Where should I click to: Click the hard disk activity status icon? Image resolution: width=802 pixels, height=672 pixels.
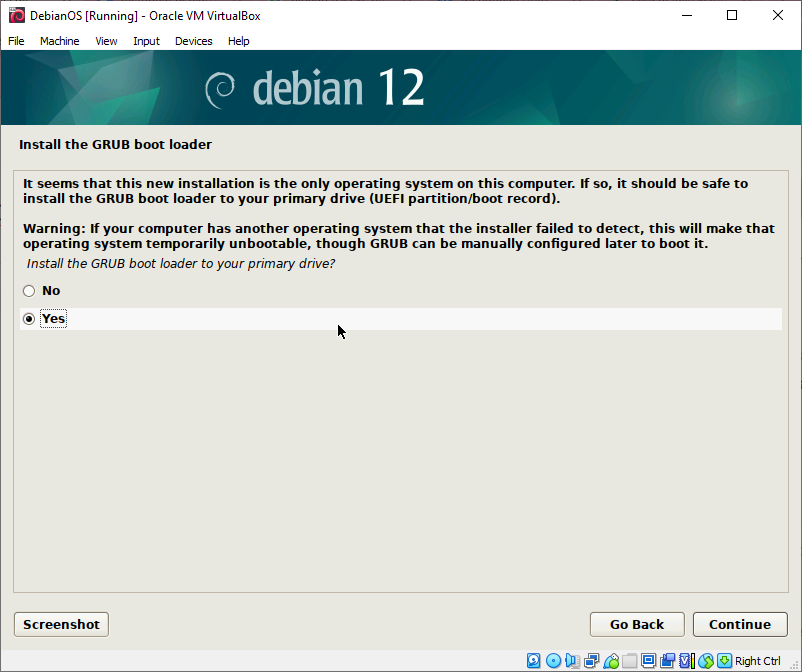(x=533, y=661)
